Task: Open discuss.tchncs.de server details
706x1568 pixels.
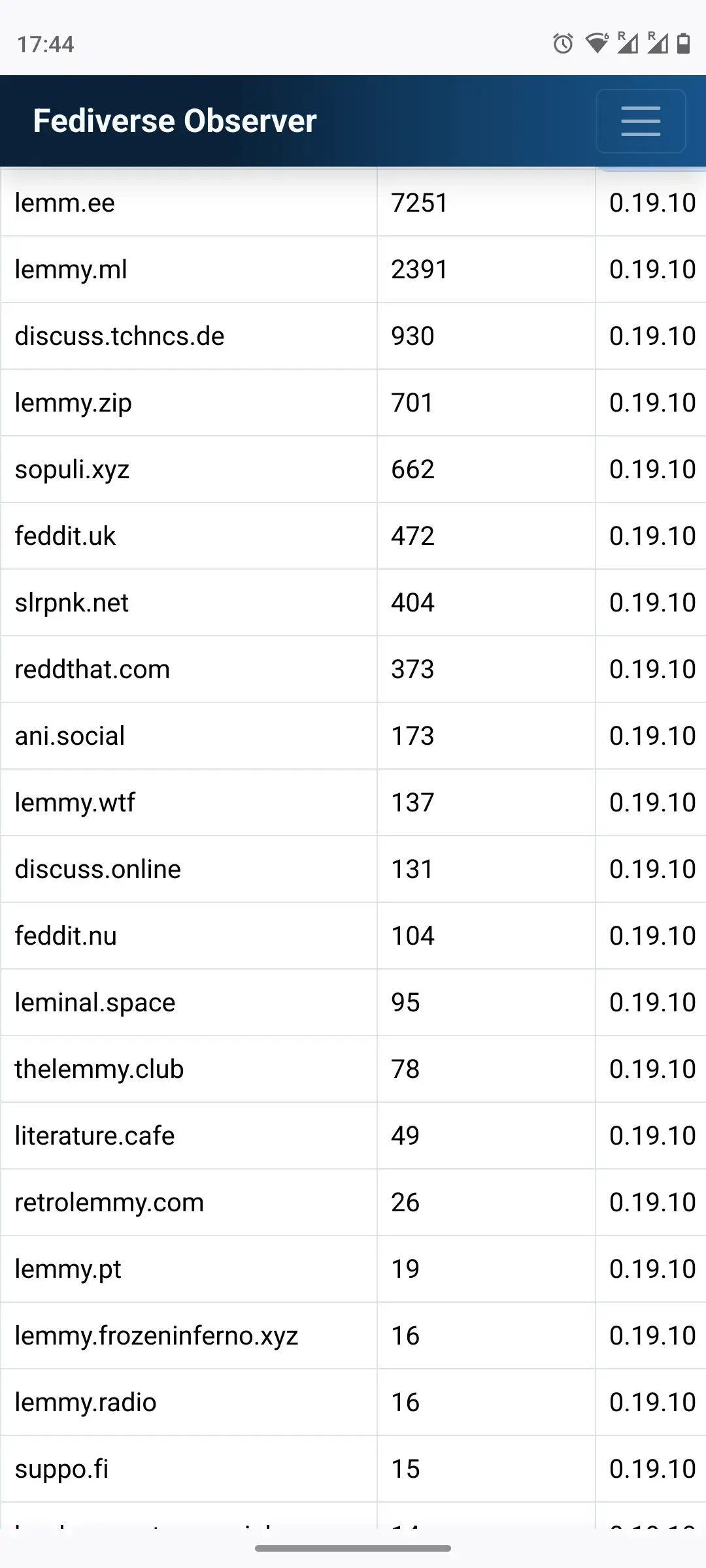Action: (120, 336)
